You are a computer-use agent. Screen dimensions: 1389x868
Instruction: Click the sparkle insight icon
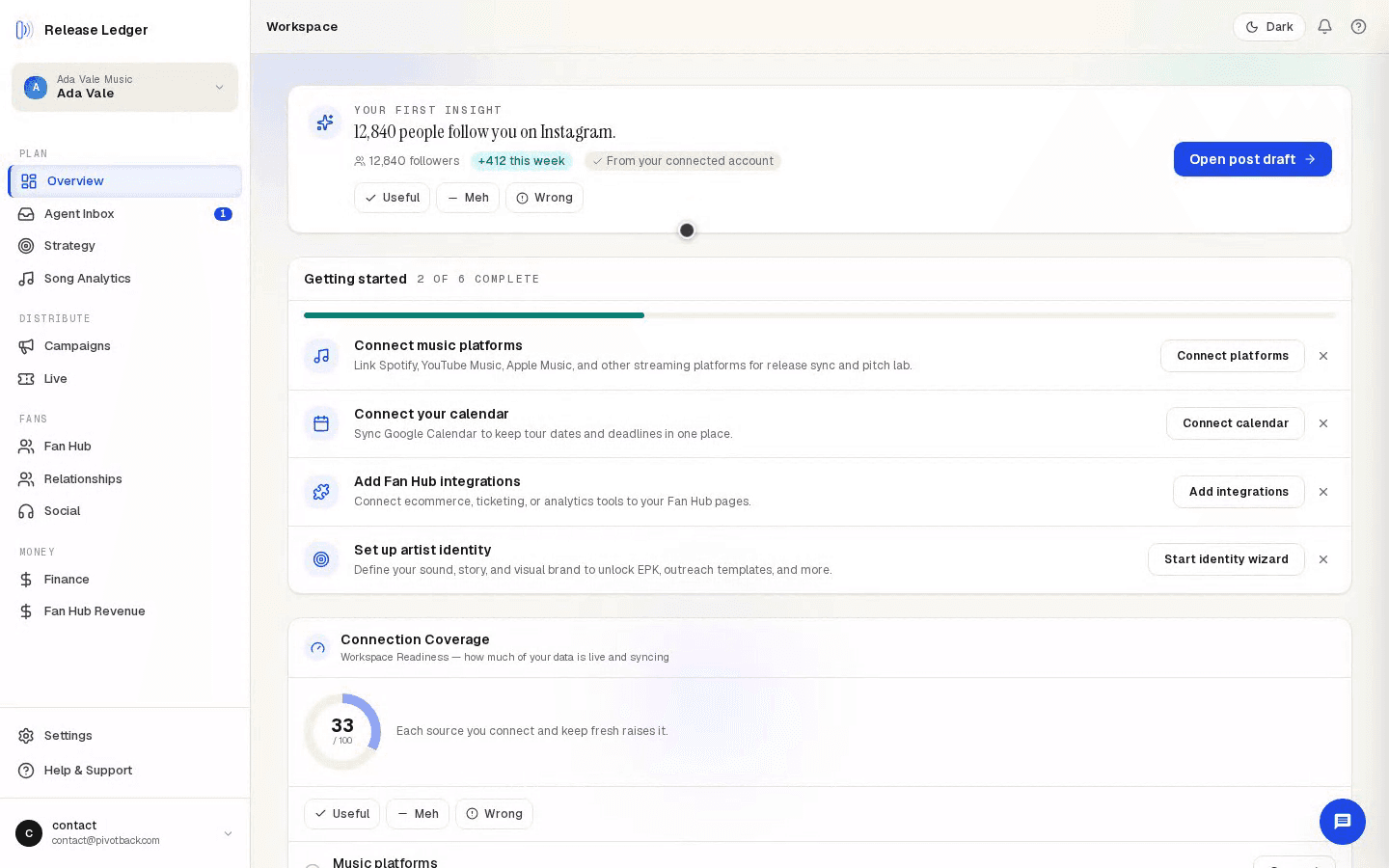[x=325, y=122]
